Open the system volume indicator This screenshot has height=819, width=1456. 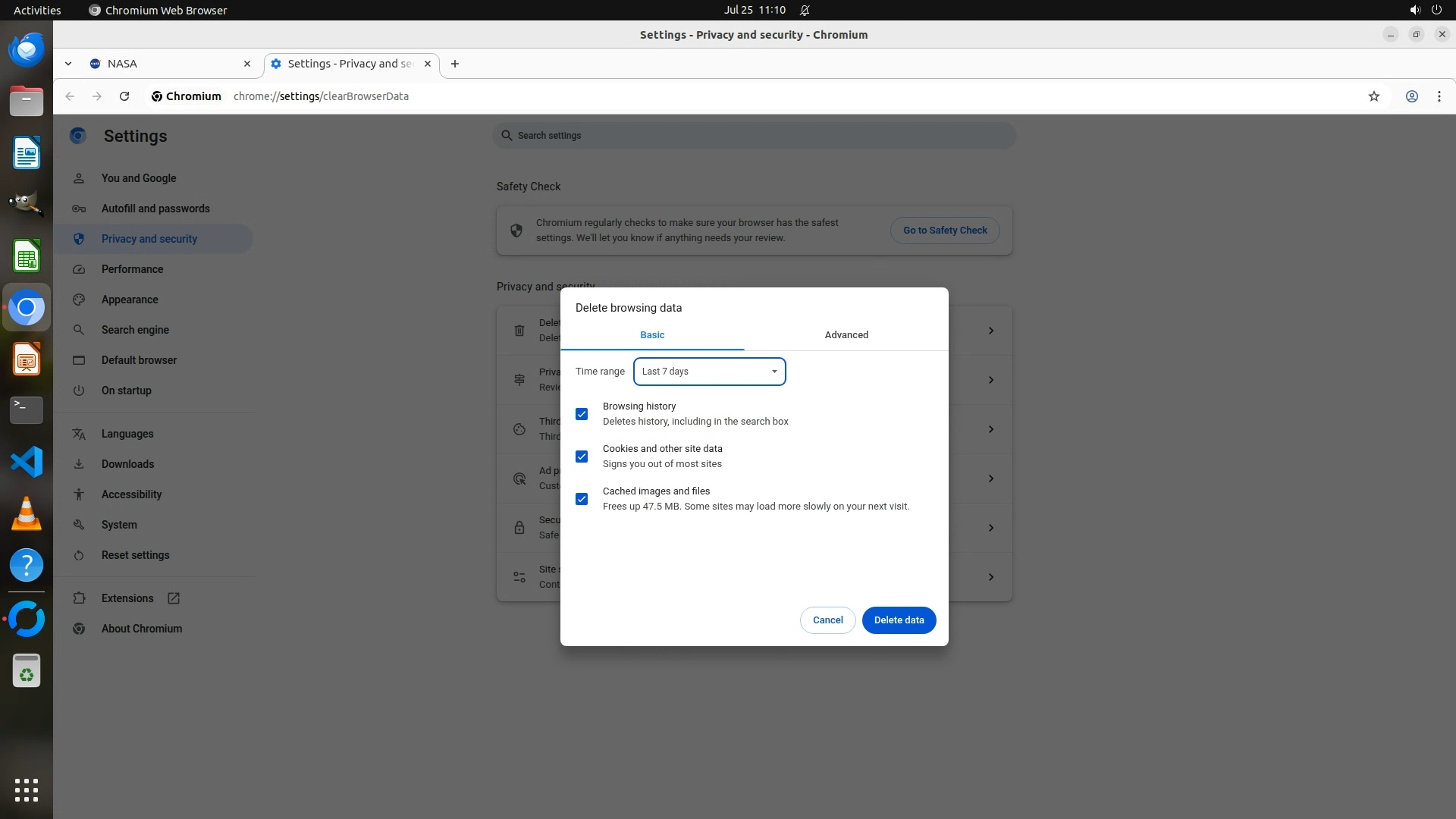click(1414, 10)
